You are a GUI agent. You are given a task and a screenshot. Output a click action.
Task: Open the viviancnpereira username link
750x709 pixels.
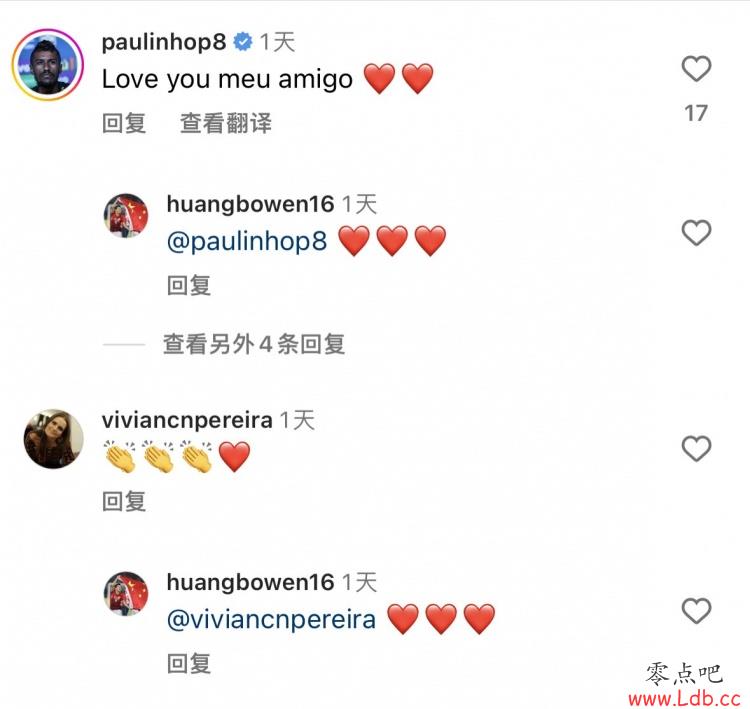coord(187,420)
